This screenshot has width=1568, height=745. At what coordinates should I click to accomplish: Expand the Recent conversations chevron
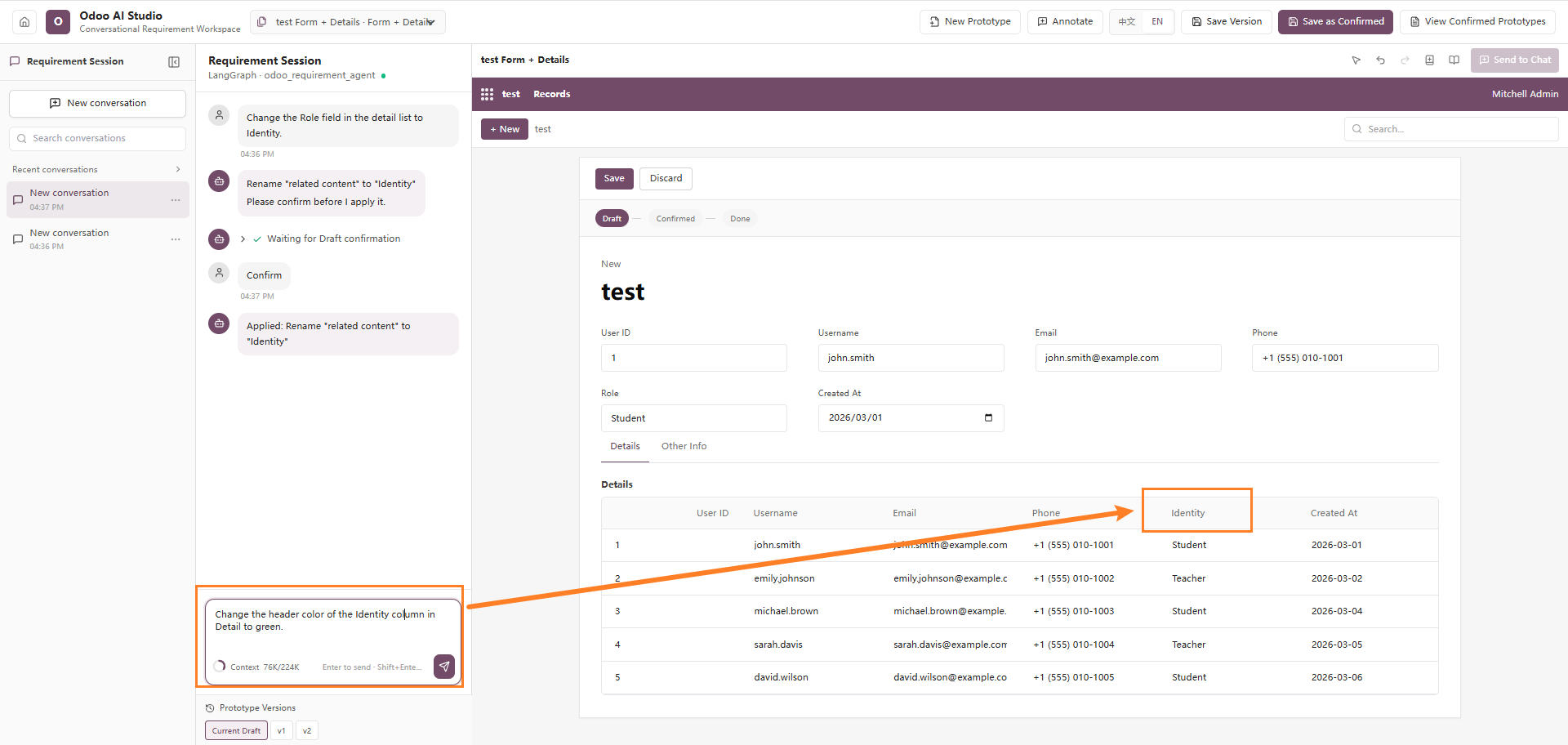pos(178,170)
